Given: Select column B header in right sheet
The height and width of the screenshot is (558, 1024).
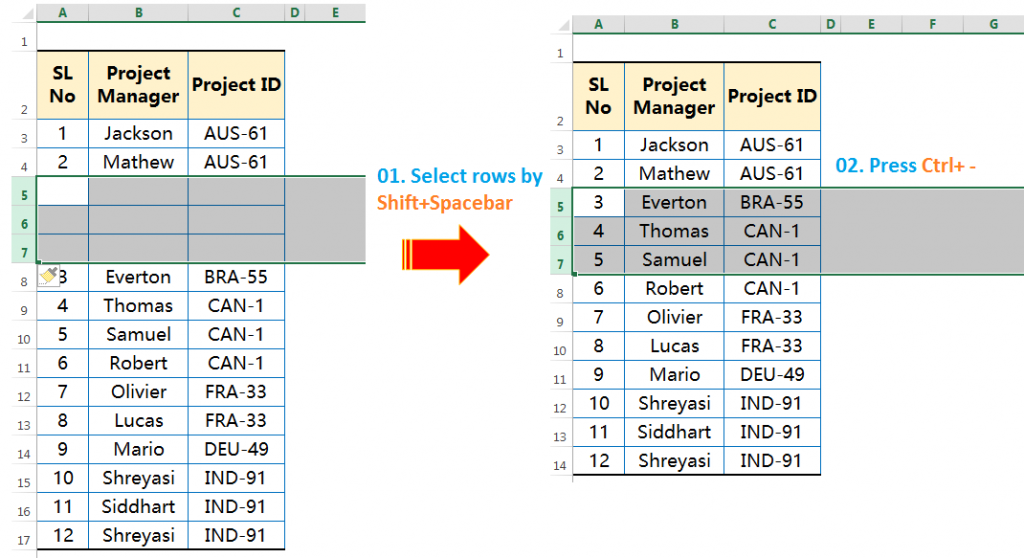Looking at the screenshot, I should click(x=675, y=25).
